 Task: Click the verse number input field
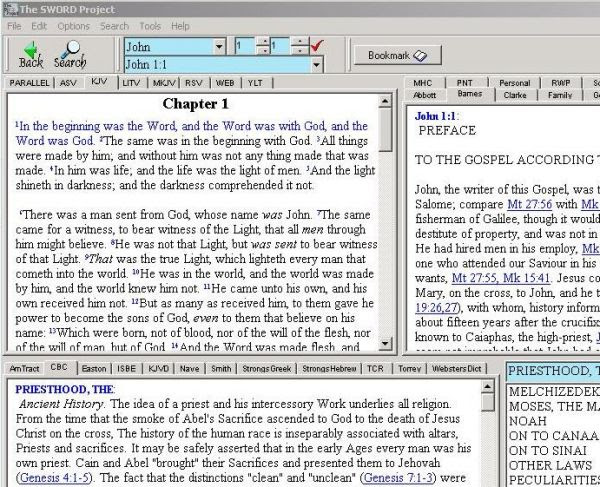[x=281, y=46]
